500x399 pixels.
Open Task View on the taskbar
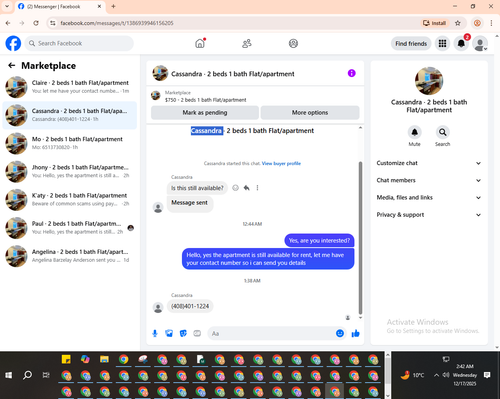[46, 375]
